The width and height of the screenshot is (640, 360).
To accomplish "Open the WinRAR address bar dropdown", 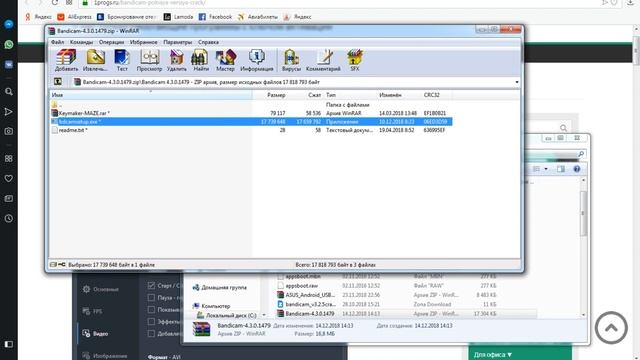I will point(517,82).
